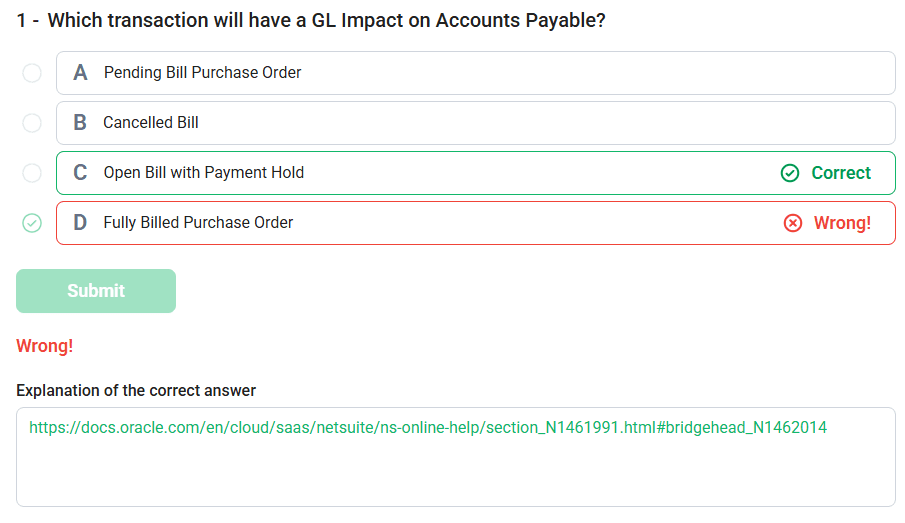This screenshot has width=905, height=523.
Task: Choose Pending Bill Purchase Order answer
Action: click(x=202, y=73)
